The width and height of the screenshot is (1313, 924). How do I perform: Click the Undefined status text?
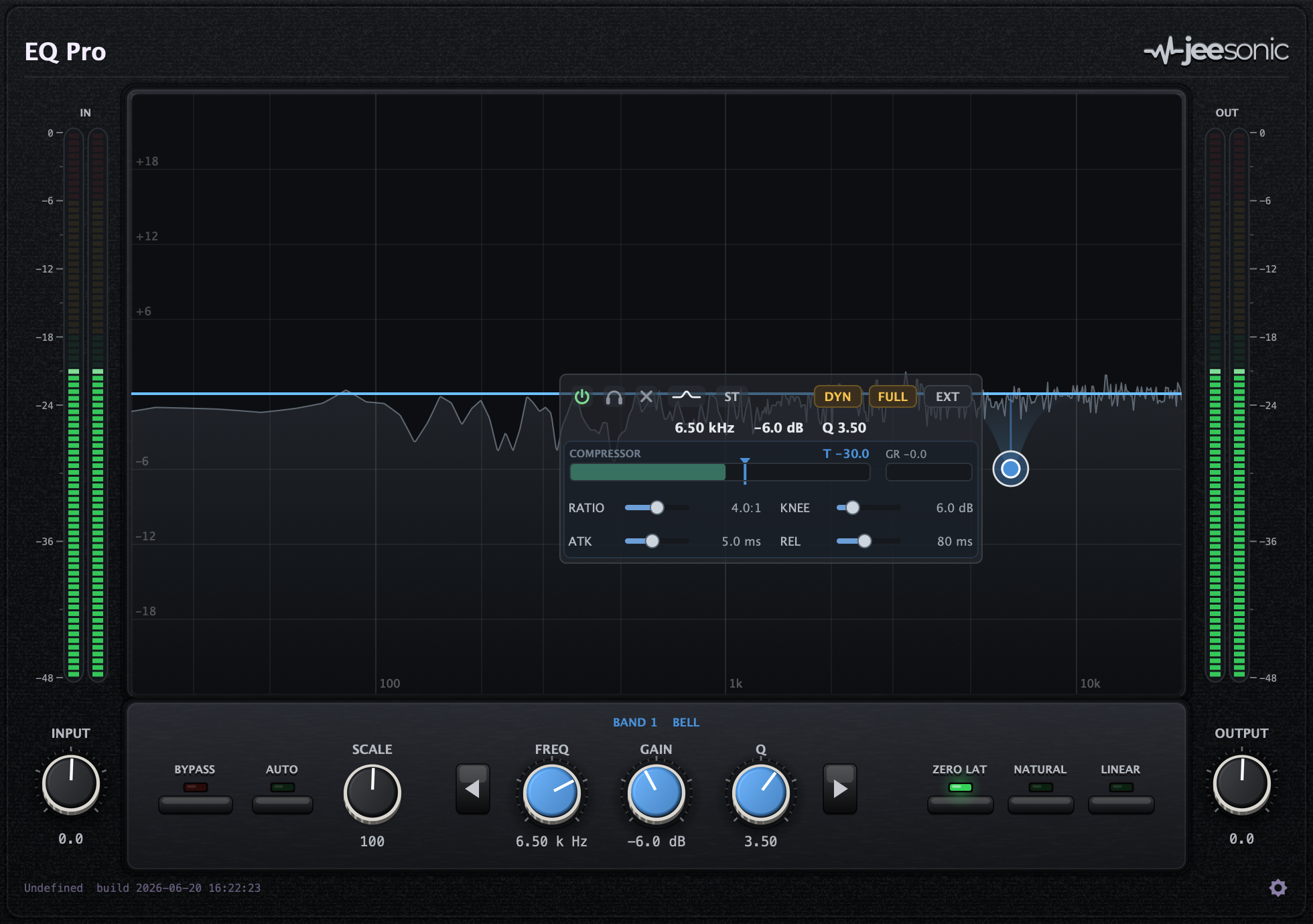(54, 888)
